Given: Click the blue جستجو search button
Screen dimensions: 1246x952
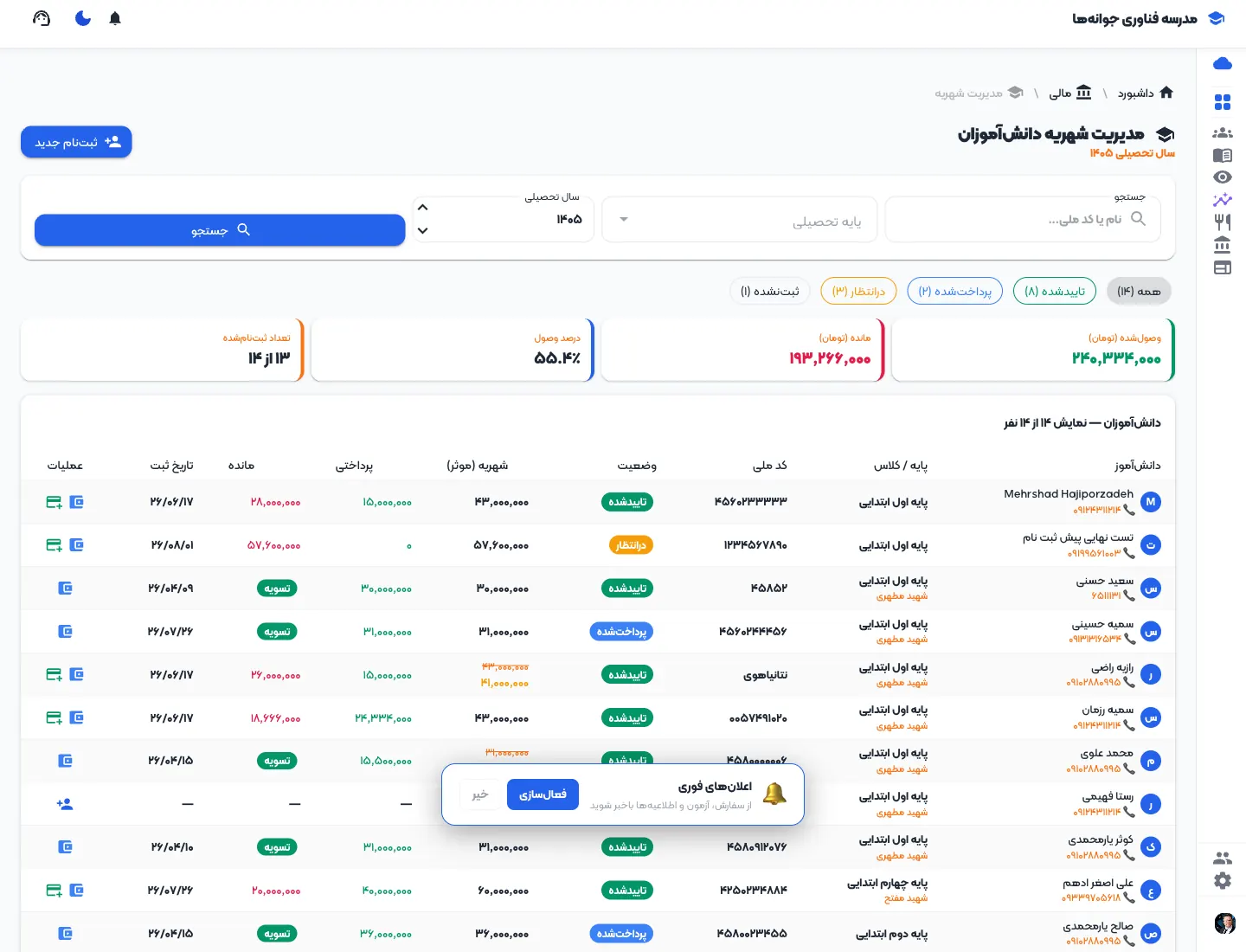Looking at the screenshot, I should point(220,230).
